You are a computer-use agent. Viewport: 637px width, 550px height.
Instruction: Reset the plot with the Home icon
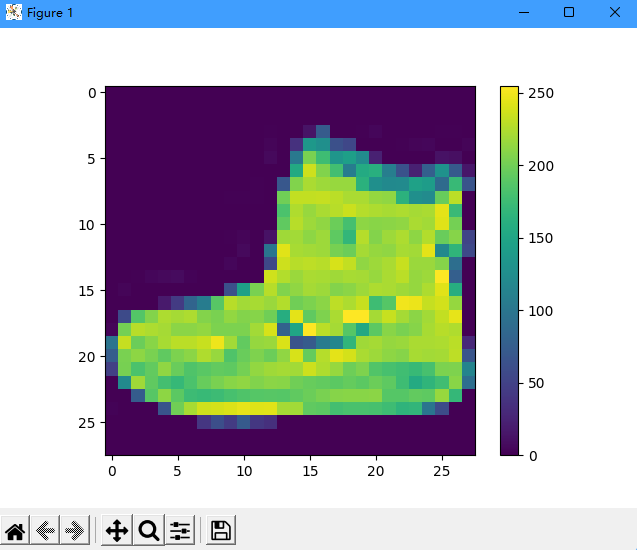15,530
